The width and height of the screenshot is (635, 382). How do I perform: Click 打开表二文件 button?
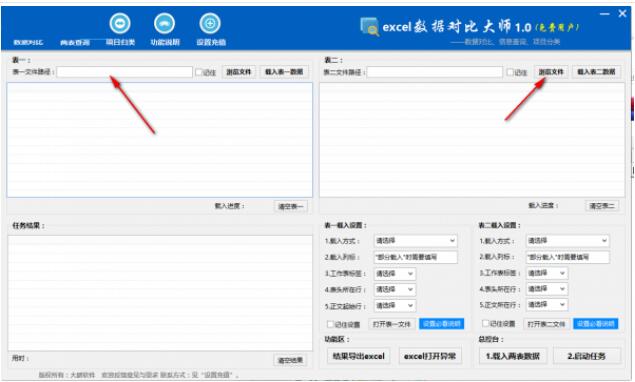[546, 324]
